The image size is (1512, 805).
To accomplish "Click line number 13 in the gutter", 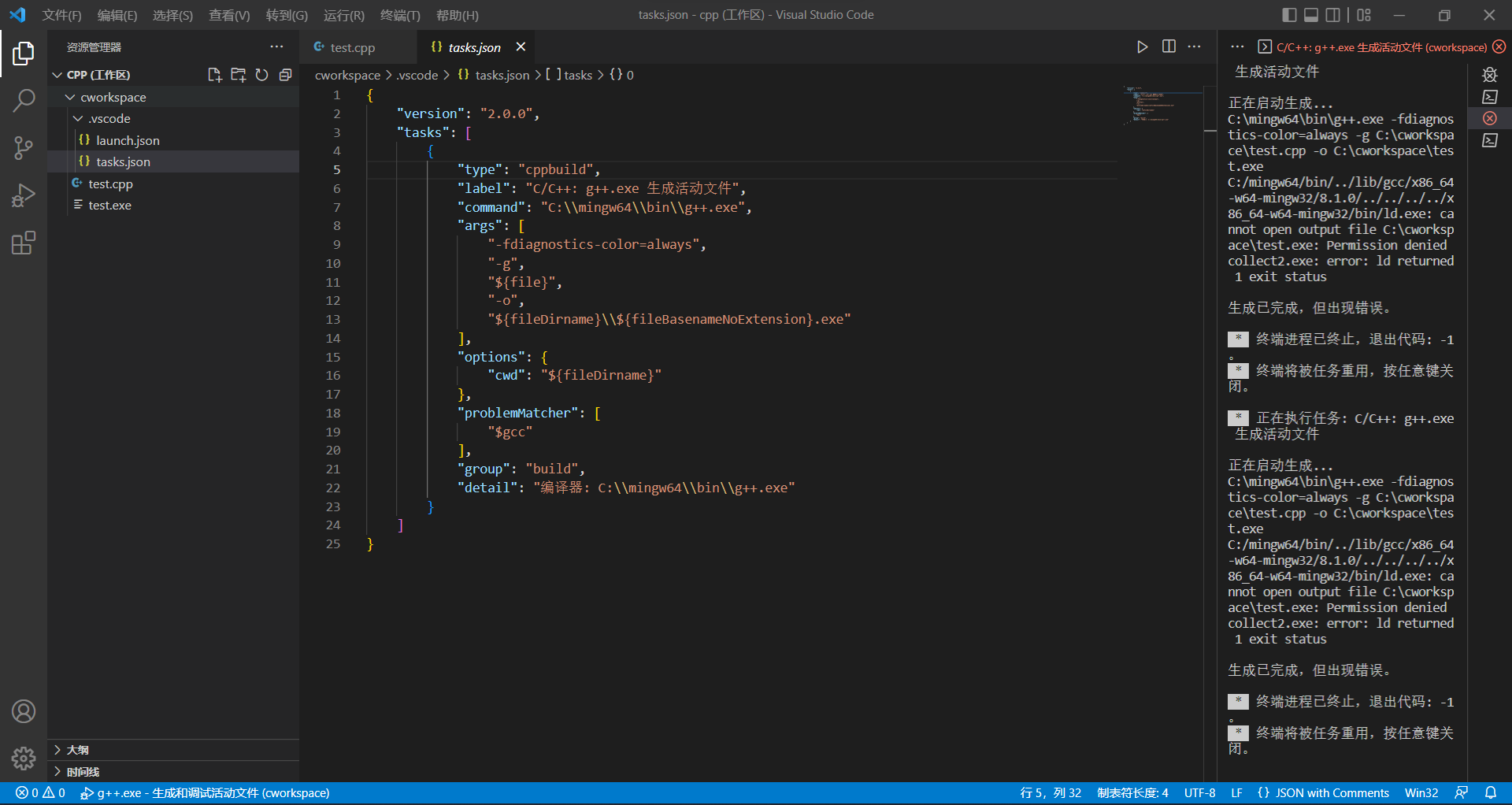I will [x=333, y=319].
